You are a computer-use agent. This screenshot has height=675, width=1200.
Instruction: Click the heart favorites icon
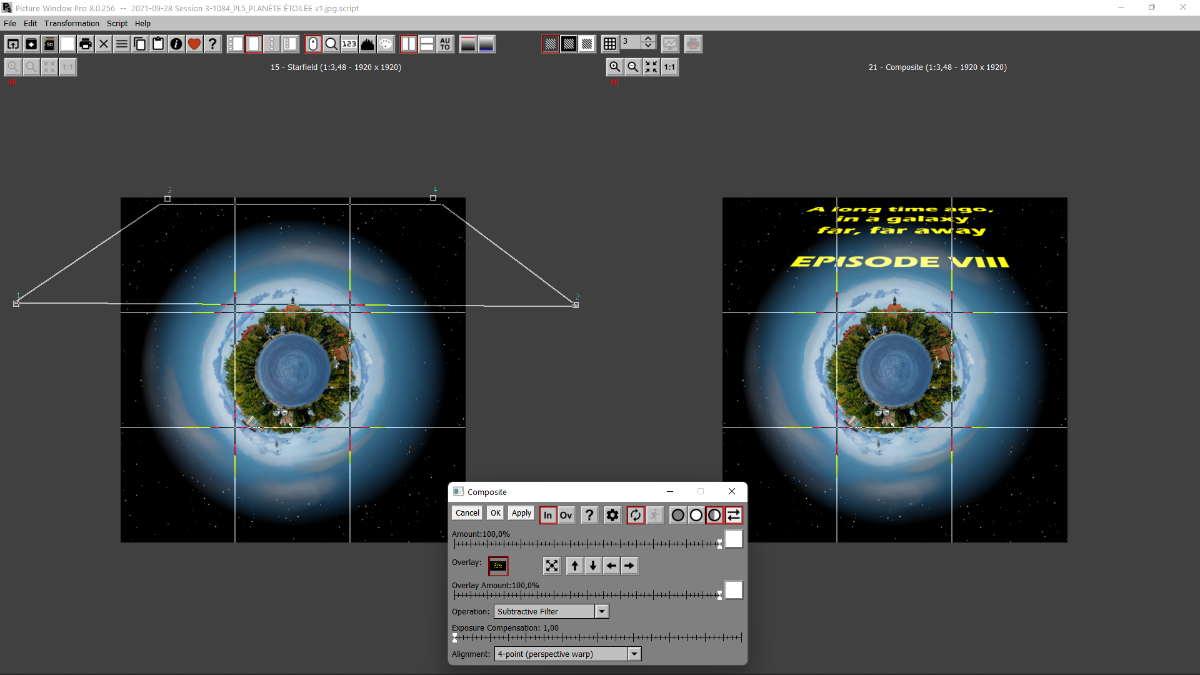click(194, 44)
